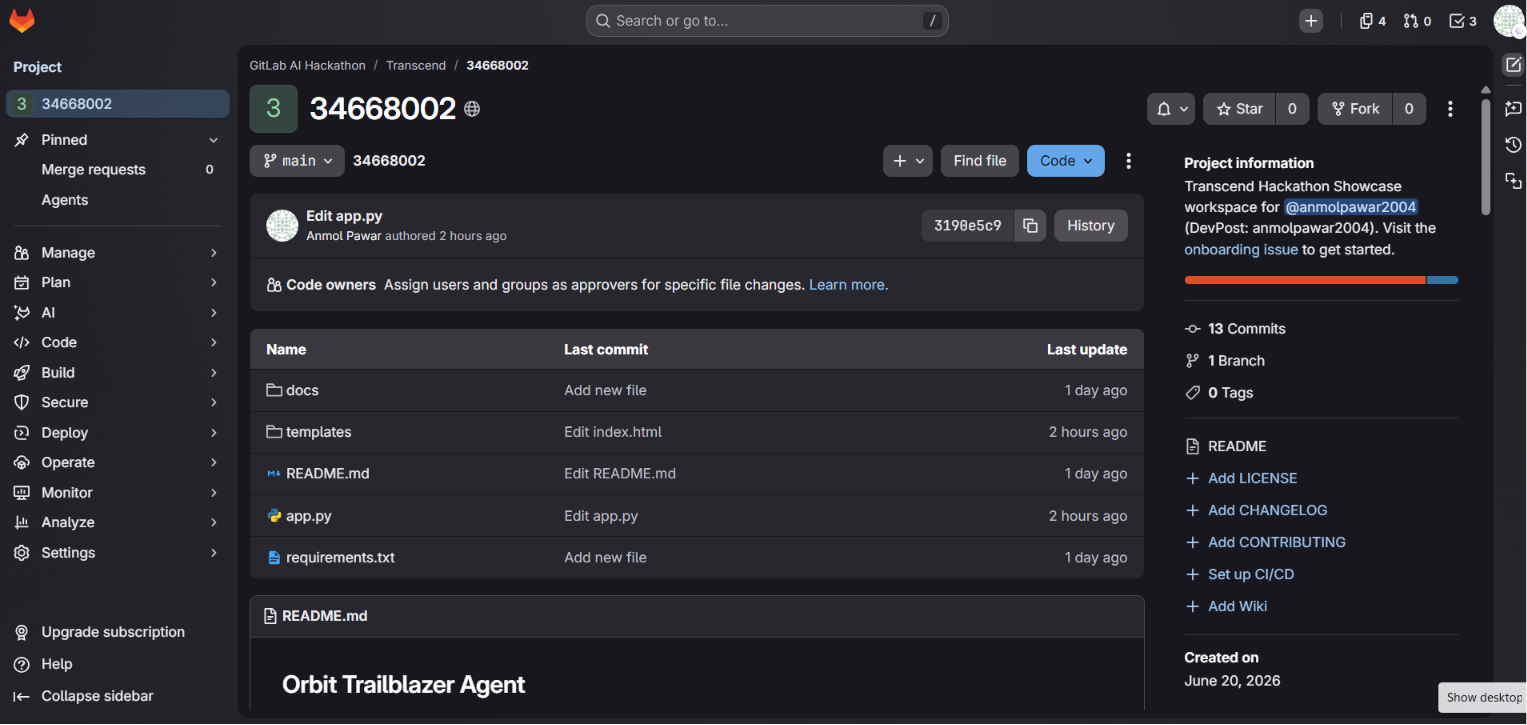The height and width of the screenshot is (725, 1527).
Task: Copy commit SHA 3190e5c9 to clipboard
Action: tap(1030, 226)
